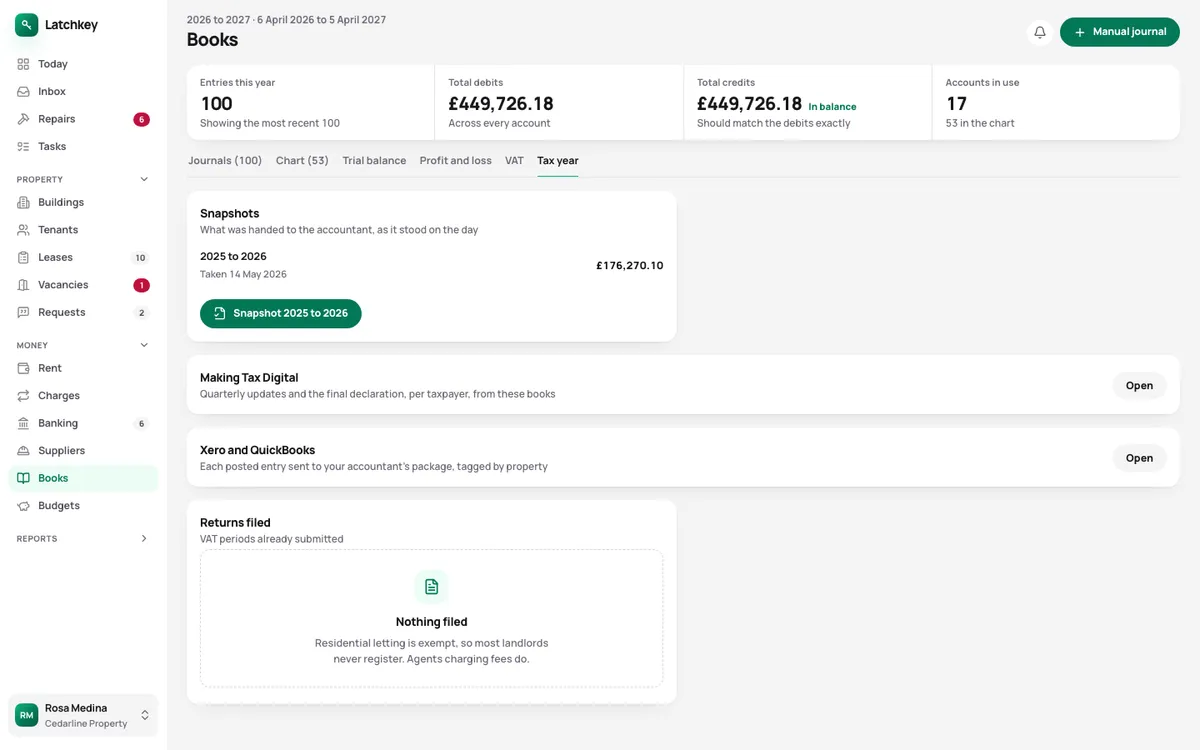1200x750 pixels.
Task: Click the Leases document icon
Action: [23, 258]
